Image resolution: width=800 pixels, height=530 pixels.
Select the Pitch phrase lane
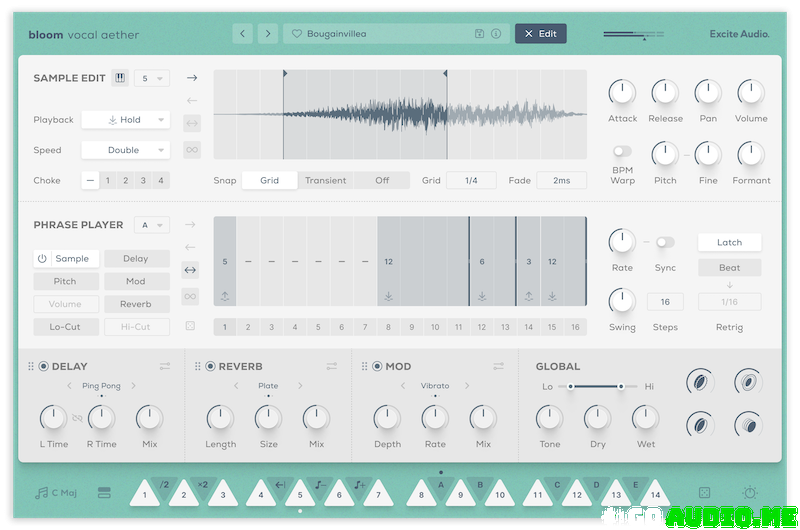pyautogui.click(x=65, y=282)
